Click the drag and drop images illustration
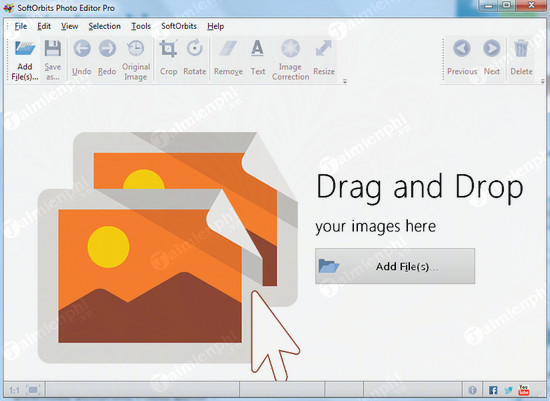This screenshot has height=401, width=550. point(168,256)
